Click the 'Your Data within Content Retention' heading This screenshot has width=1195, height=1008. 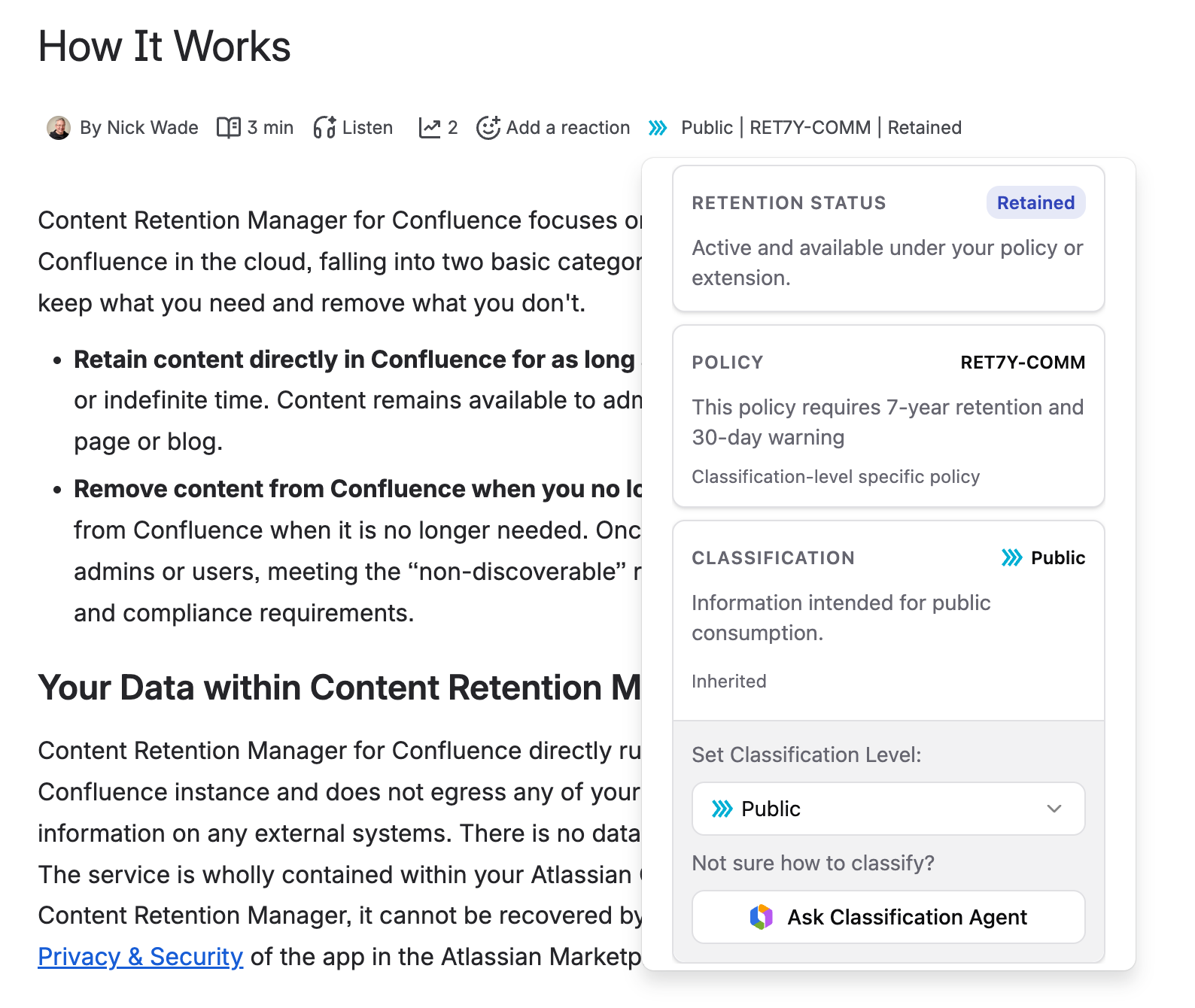[339, 688]
